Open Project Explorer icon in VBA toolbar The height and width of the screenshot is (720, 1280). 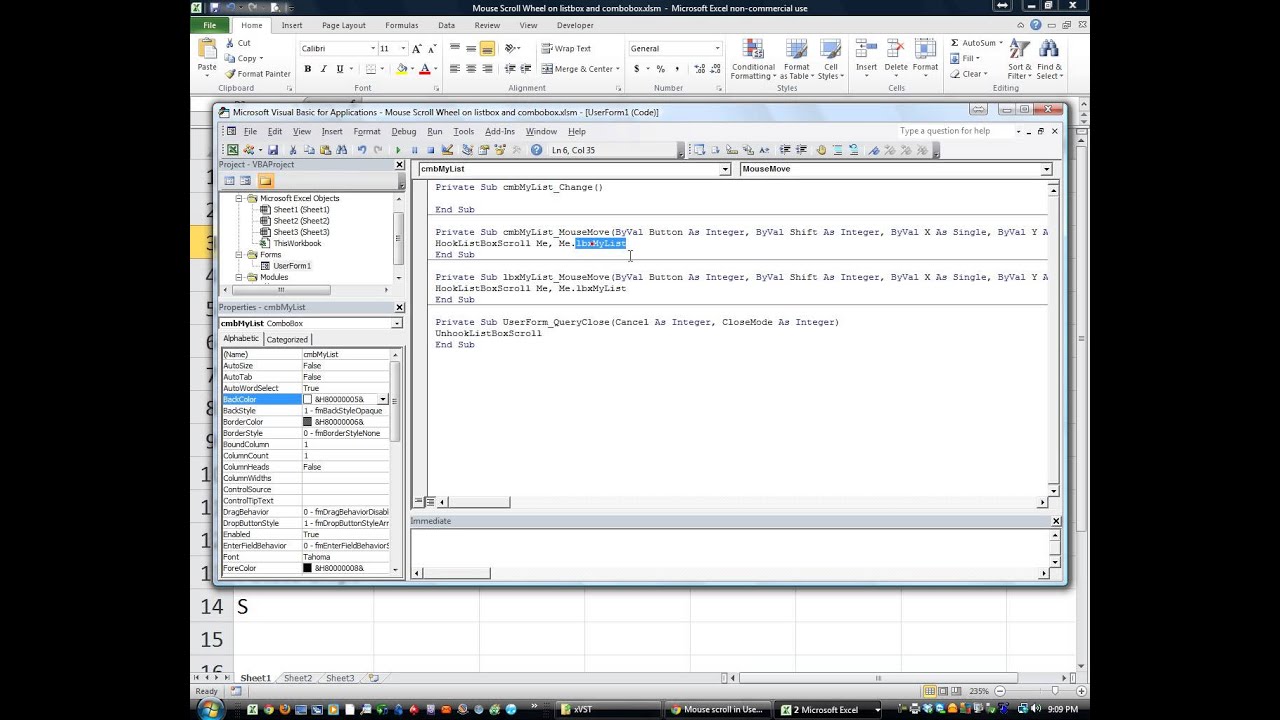click(x=467, y=150)
